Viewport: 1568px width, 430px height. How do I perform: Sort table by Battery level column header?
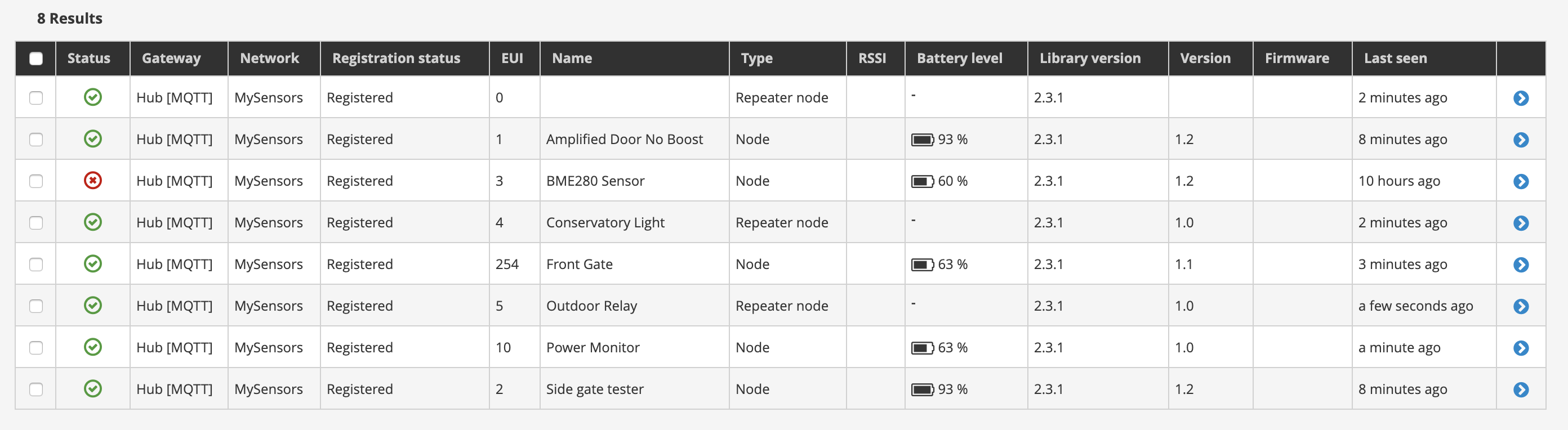pyautogui.click(x=959, y=59)
